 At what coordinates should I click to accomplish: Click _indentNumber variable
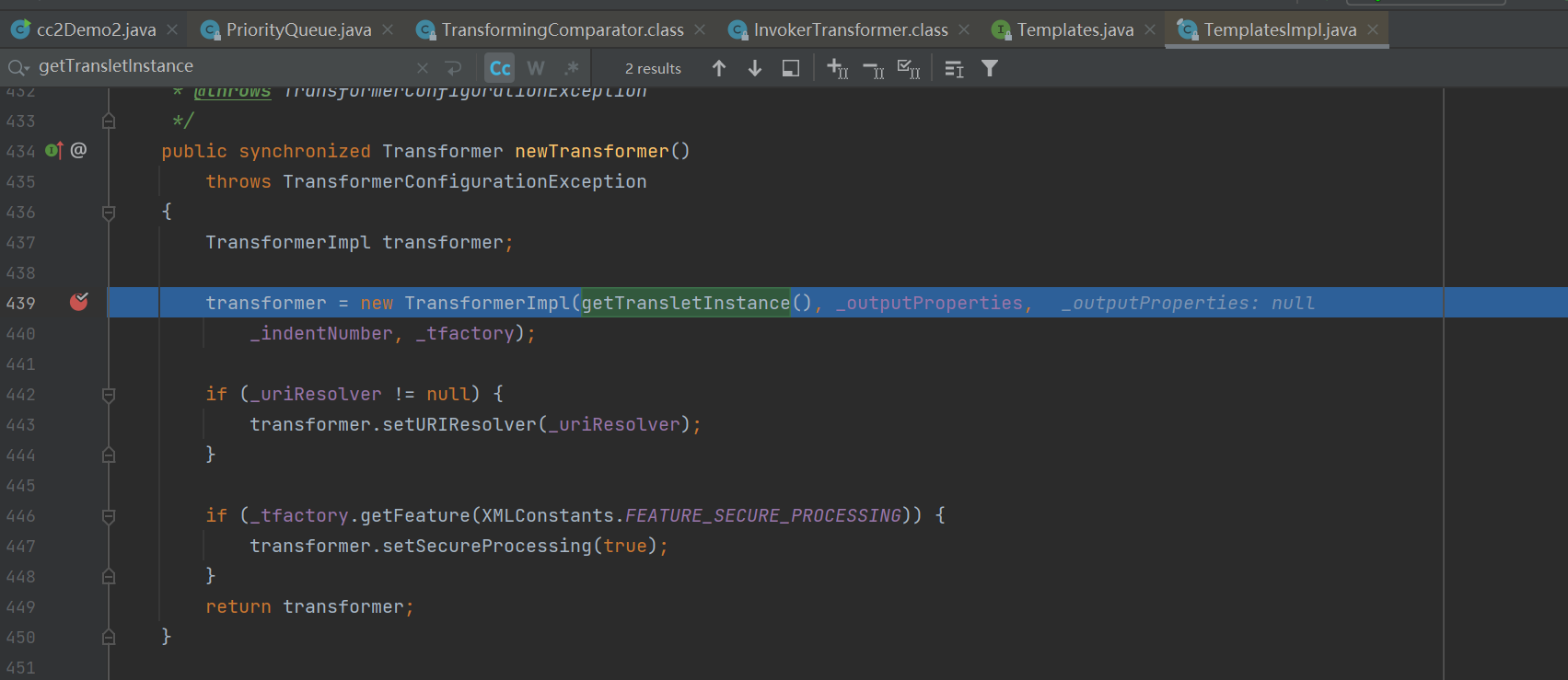coord(321,333)
